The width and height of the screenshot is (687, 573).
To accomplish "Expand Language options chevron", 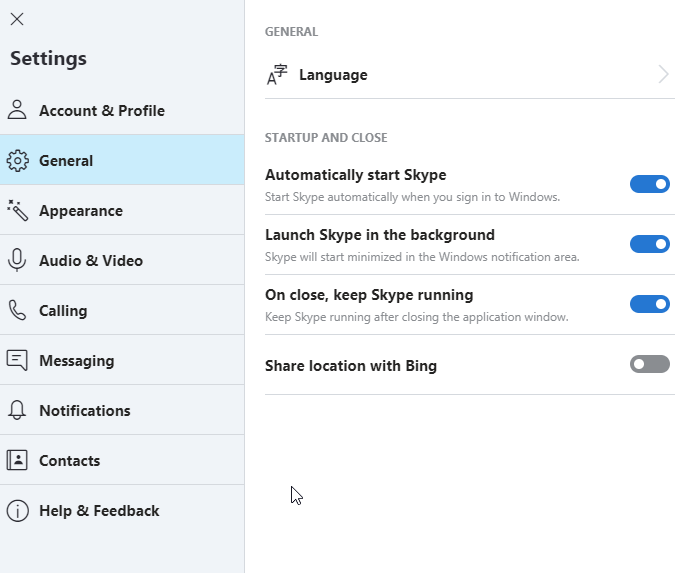I will click(663, 74).
